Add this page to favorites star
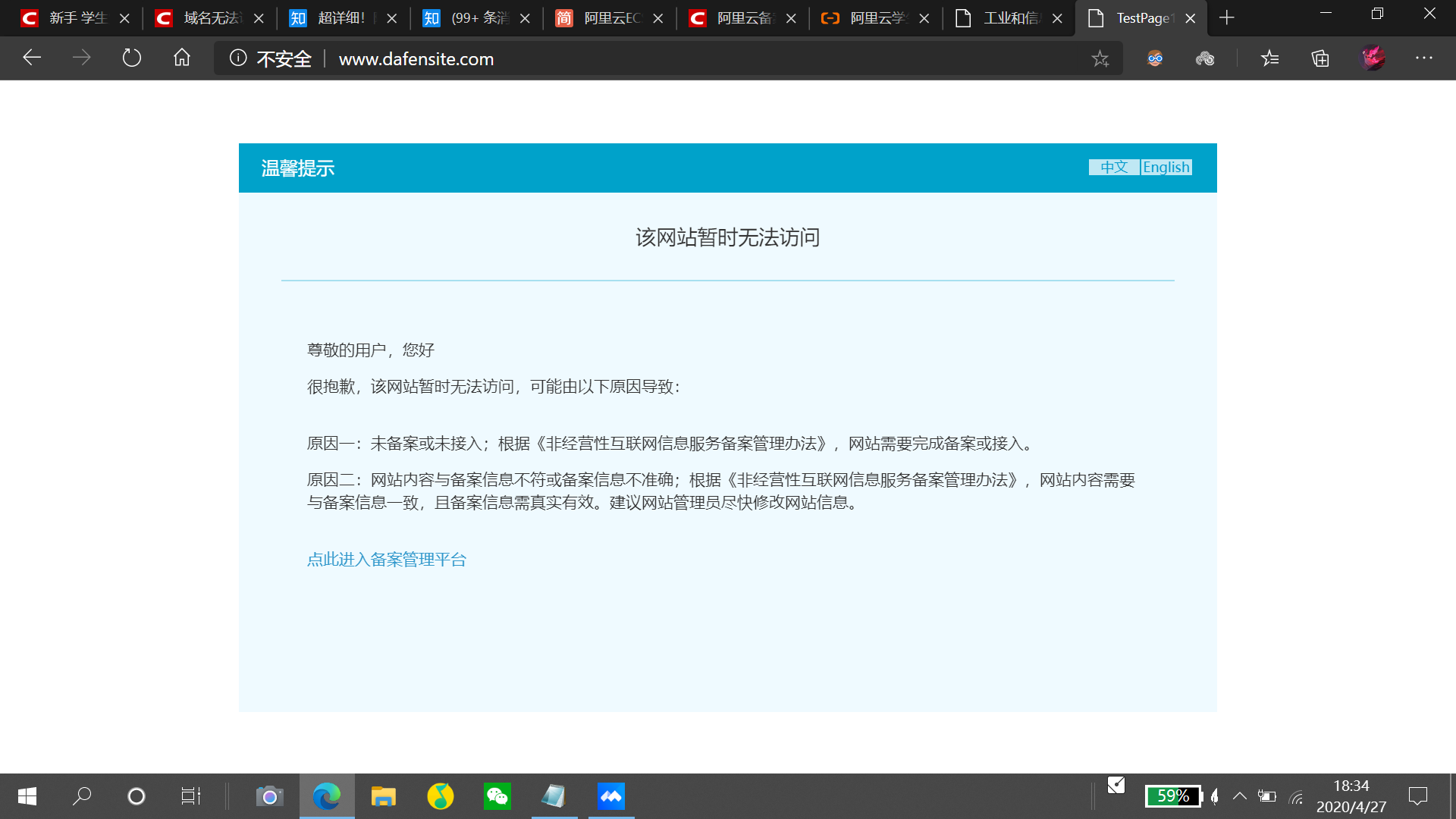Image resolution: width=1456 pixels, height=819 pixels. click(1100, 58)
